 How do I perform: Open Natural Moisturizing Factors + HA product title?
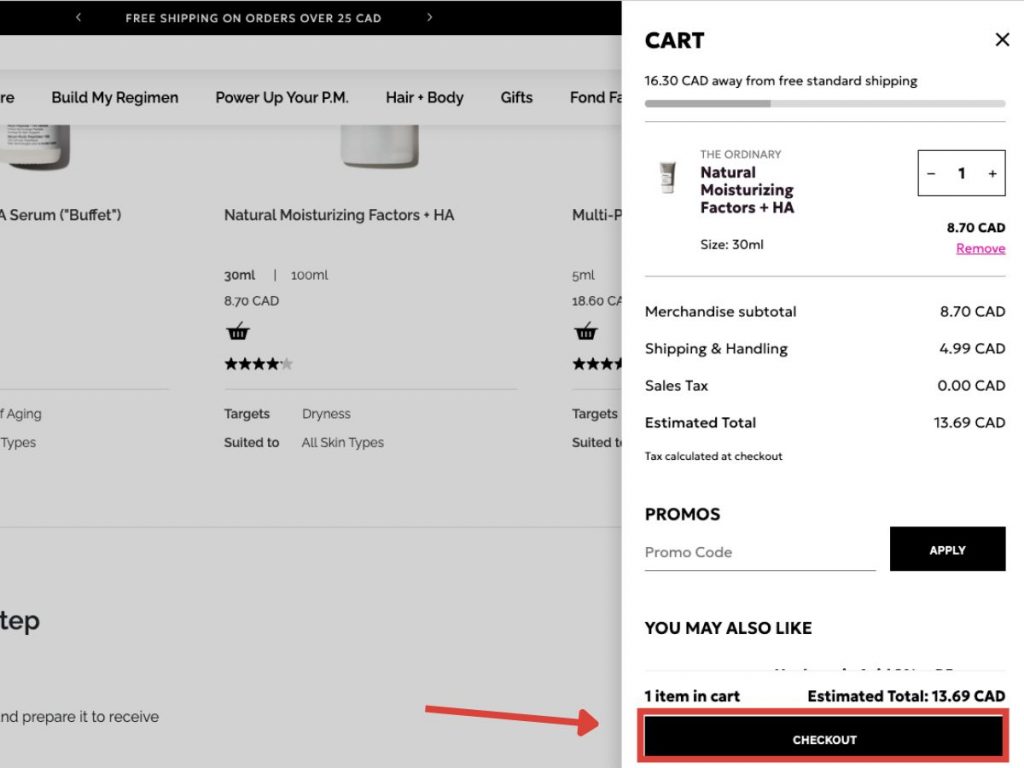tap(339, 215)
